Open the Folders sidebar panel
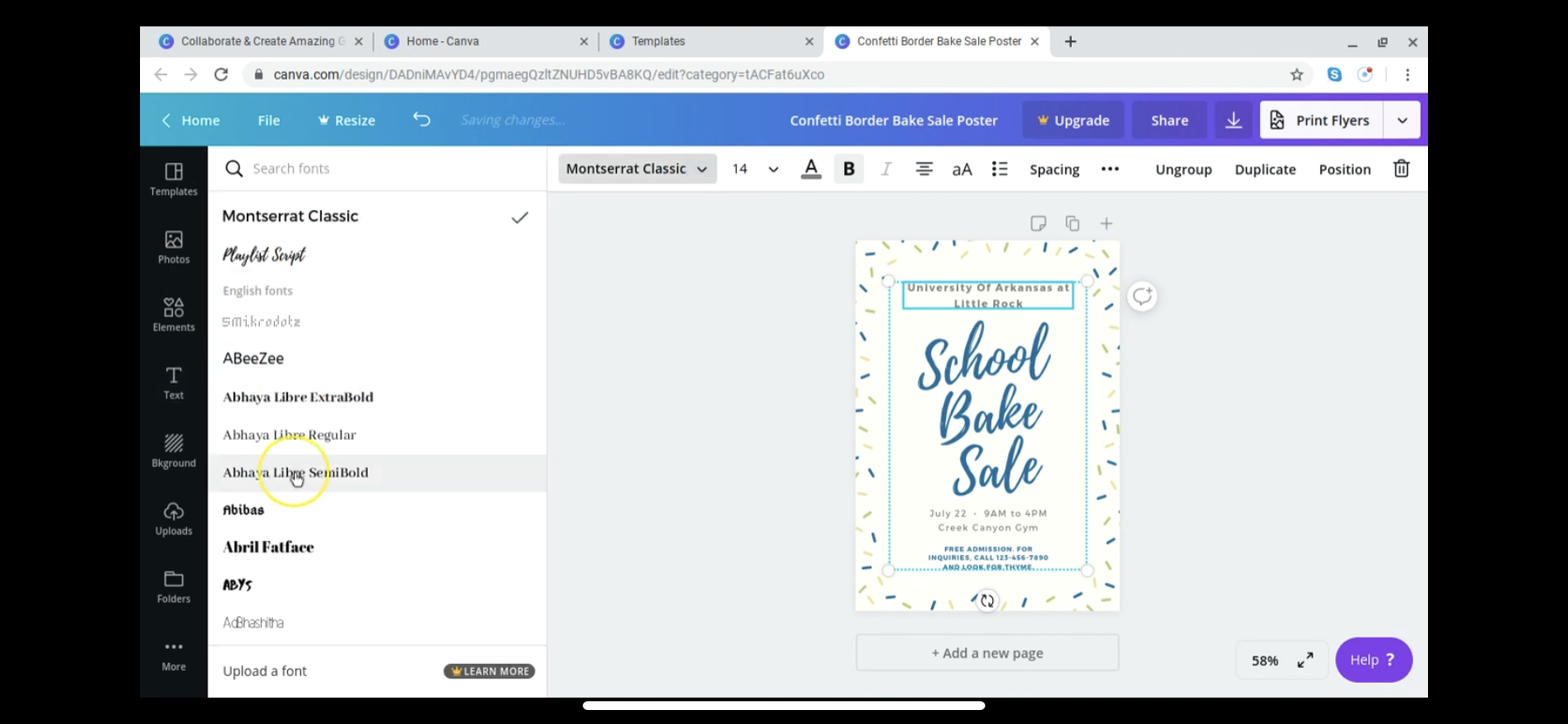Viewport: 1568px width, 724px height. [x=173, y=587]
